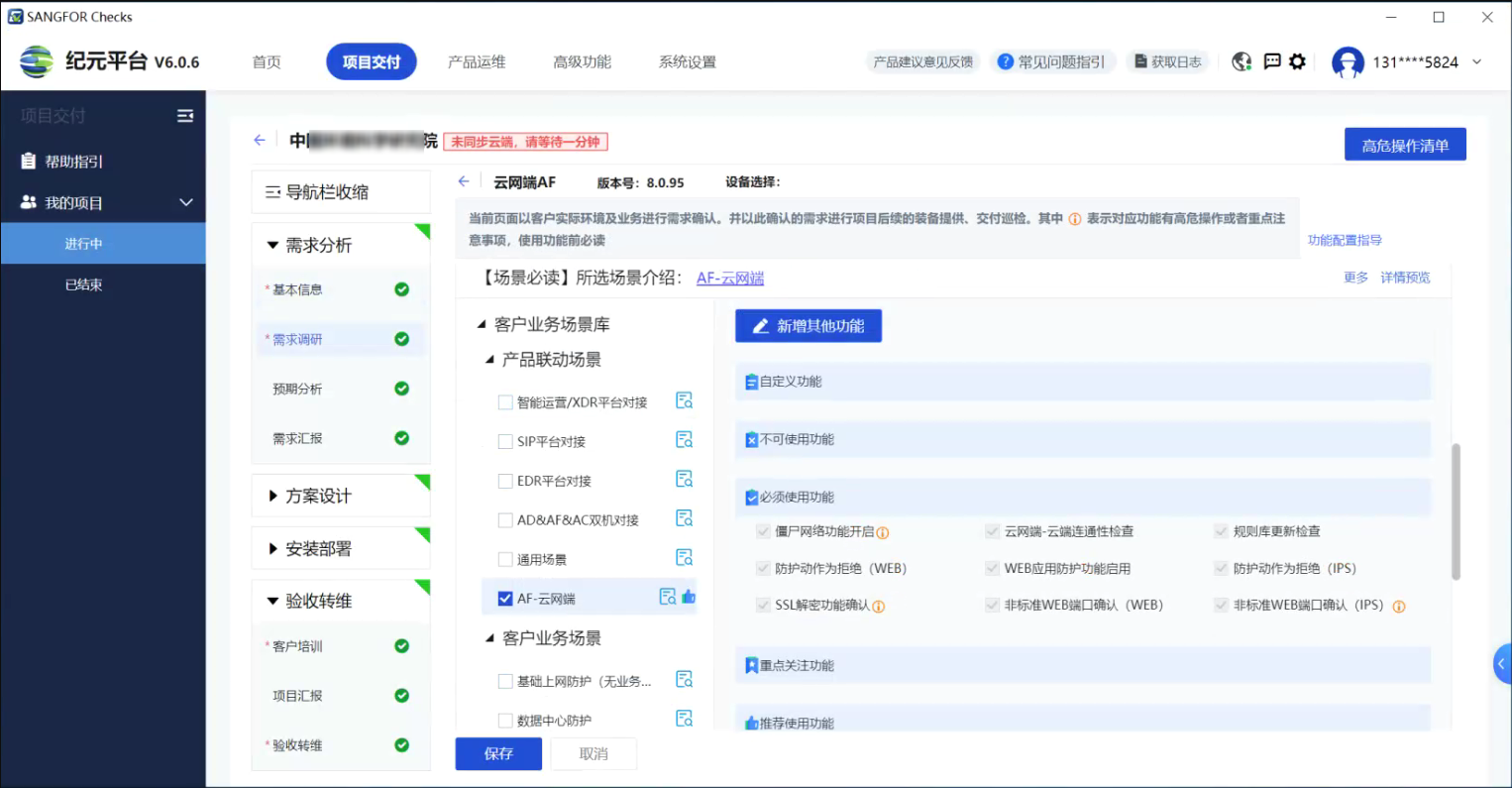Image resolution: width=1512 pixels, height=788 pixels.
Task: Click the settings gear icon in header
Action: pos(1297,61)
